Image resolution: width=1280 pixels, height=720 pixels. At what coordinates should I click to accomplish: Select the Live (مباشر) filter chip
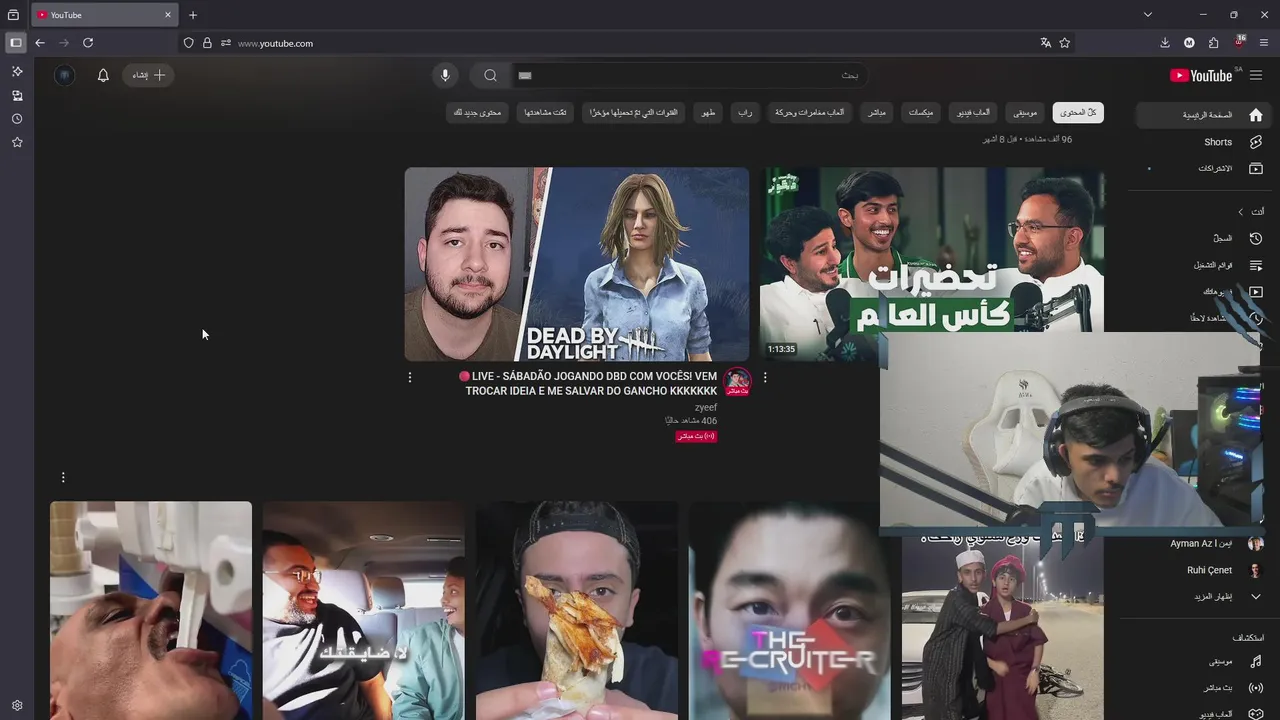click(876, 113)
